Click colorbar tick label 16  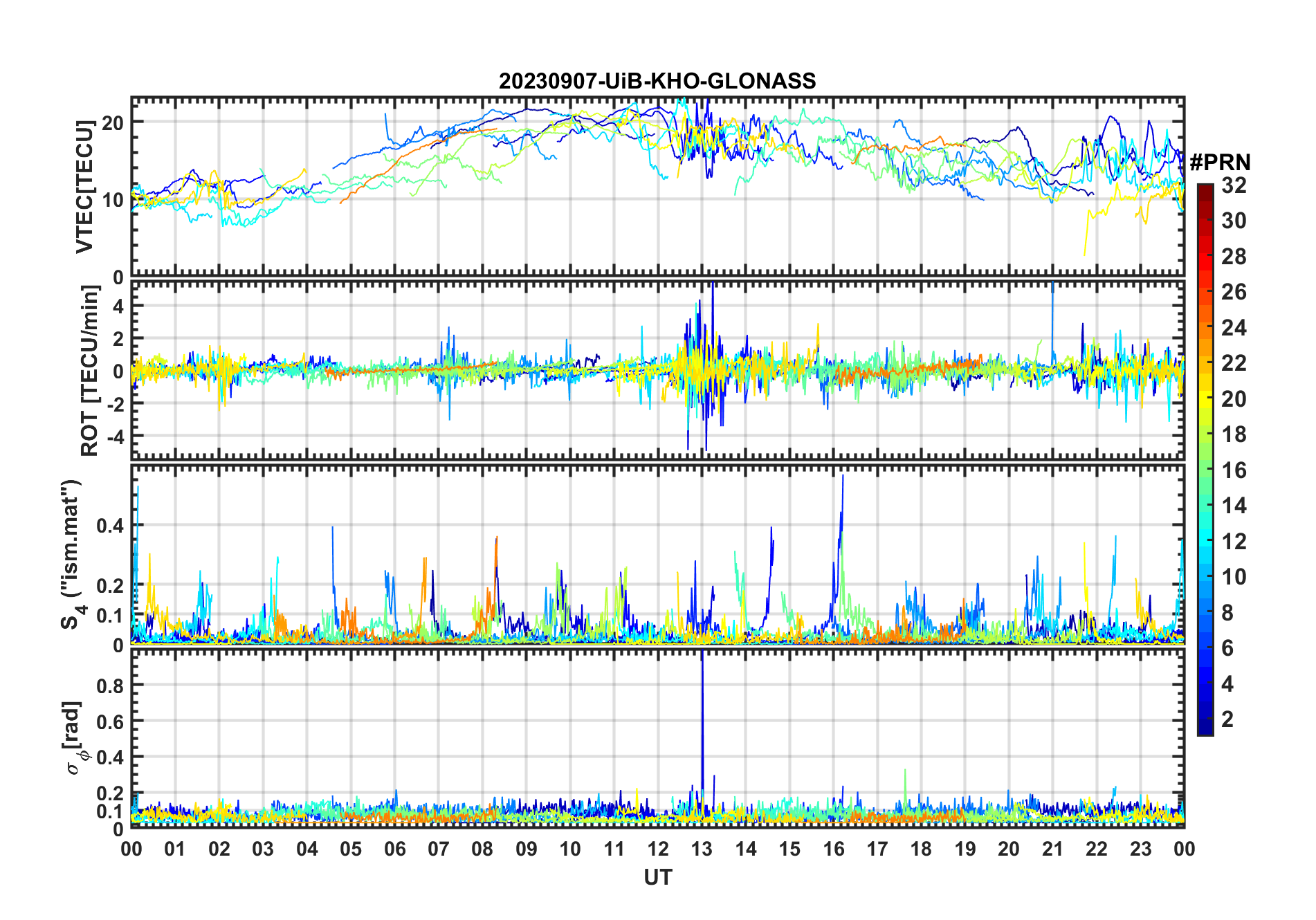pyautogui.click(x=1234, y=471)
